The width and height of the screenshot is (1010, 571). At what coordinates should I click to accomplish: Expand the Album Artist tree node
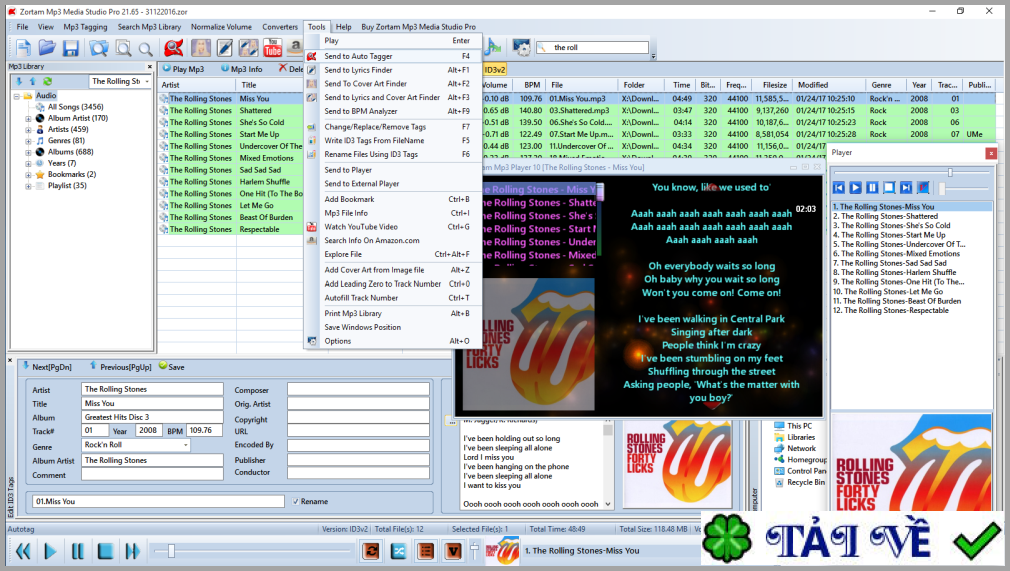[x=28, y=118]
